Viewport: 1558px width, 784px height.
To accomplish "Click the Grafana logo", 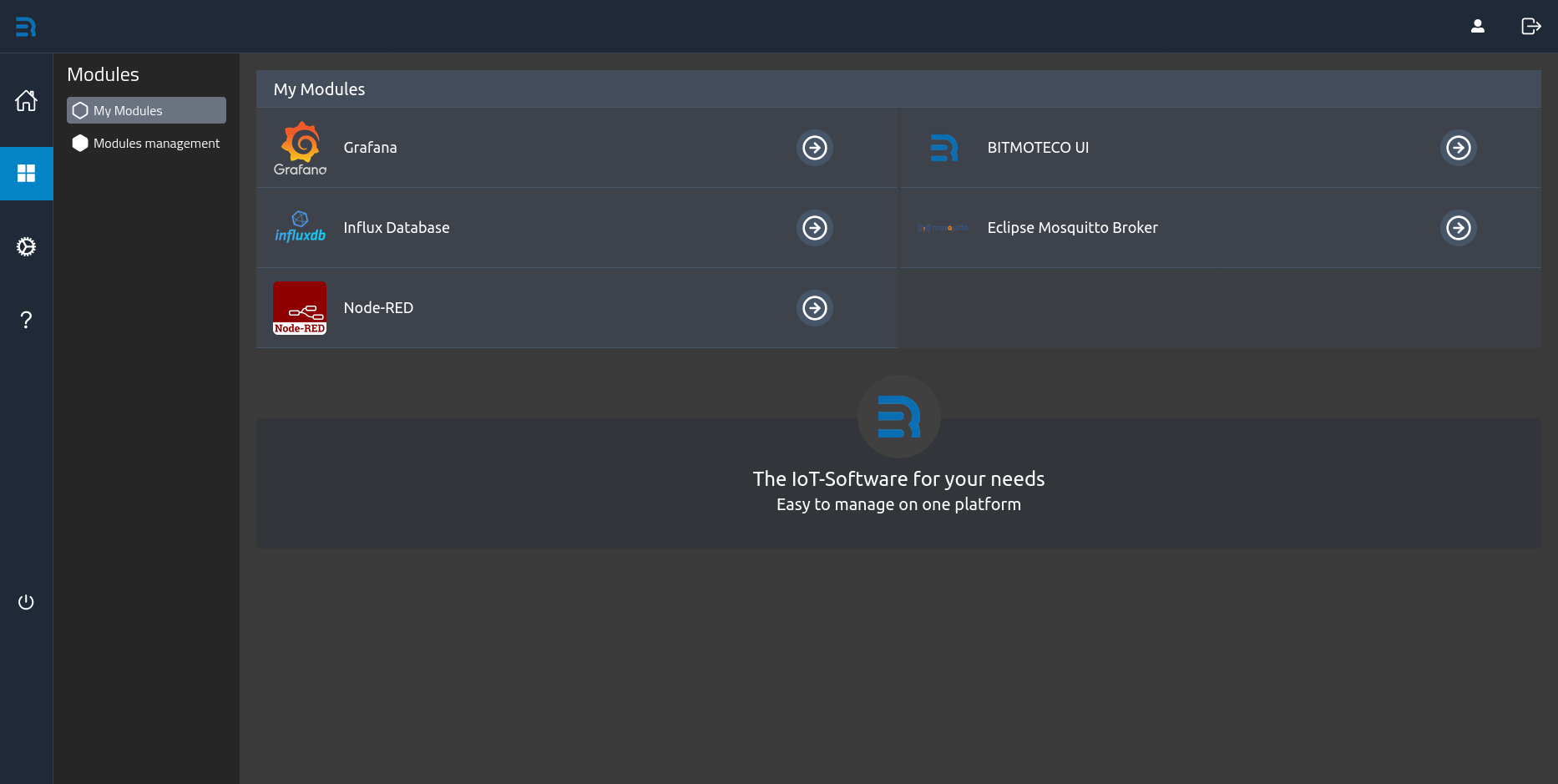I will click(x=301, y=148).
